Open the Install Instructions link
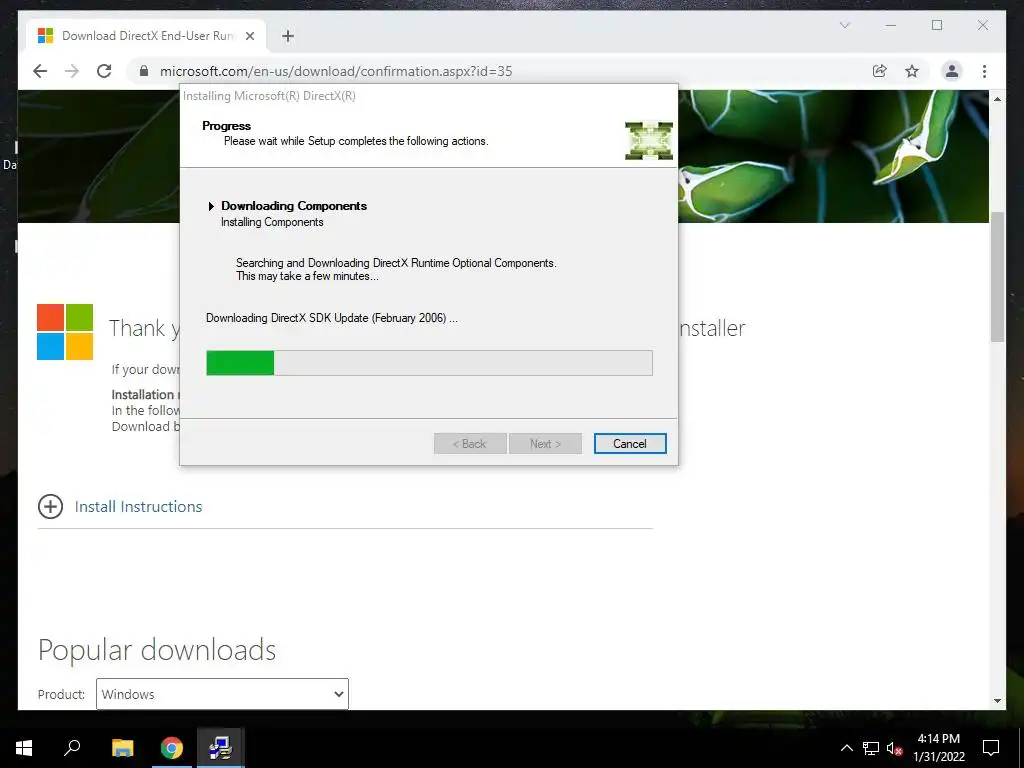This screenshot has width=1024, height=768. [x=138, y=506]
